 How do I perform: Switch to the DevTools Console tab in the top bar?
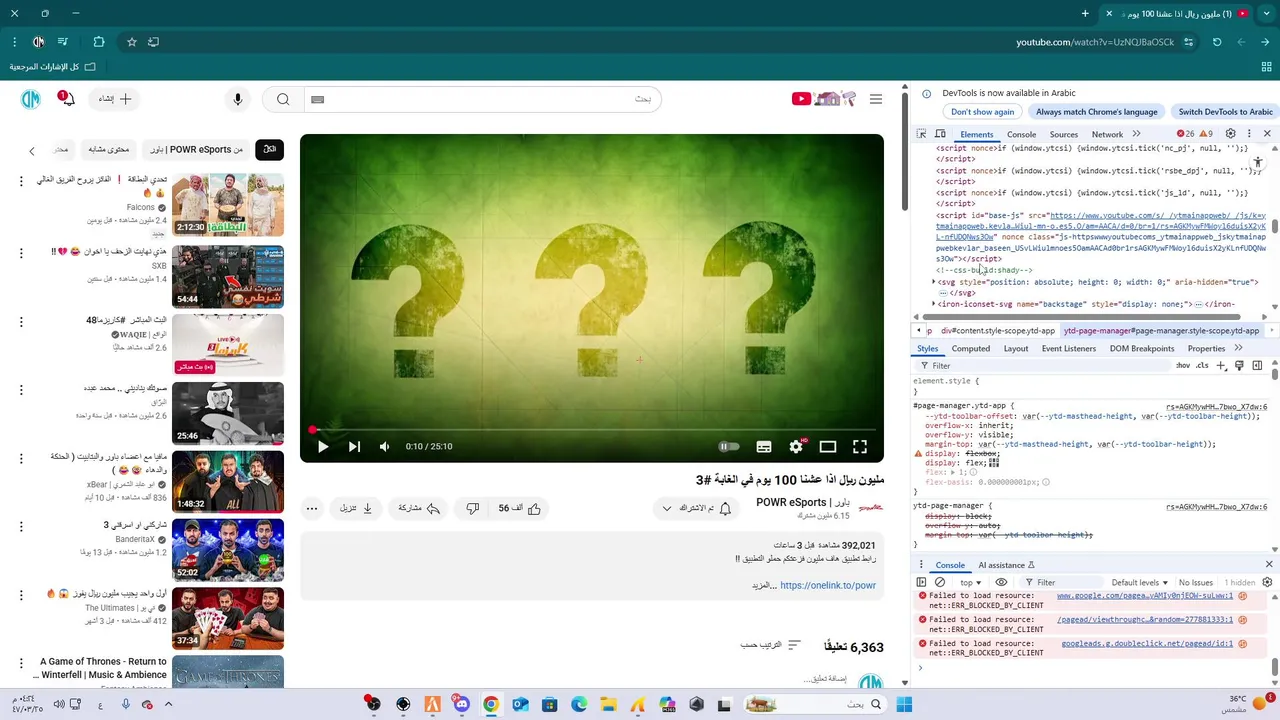(x=1021, y=134)
